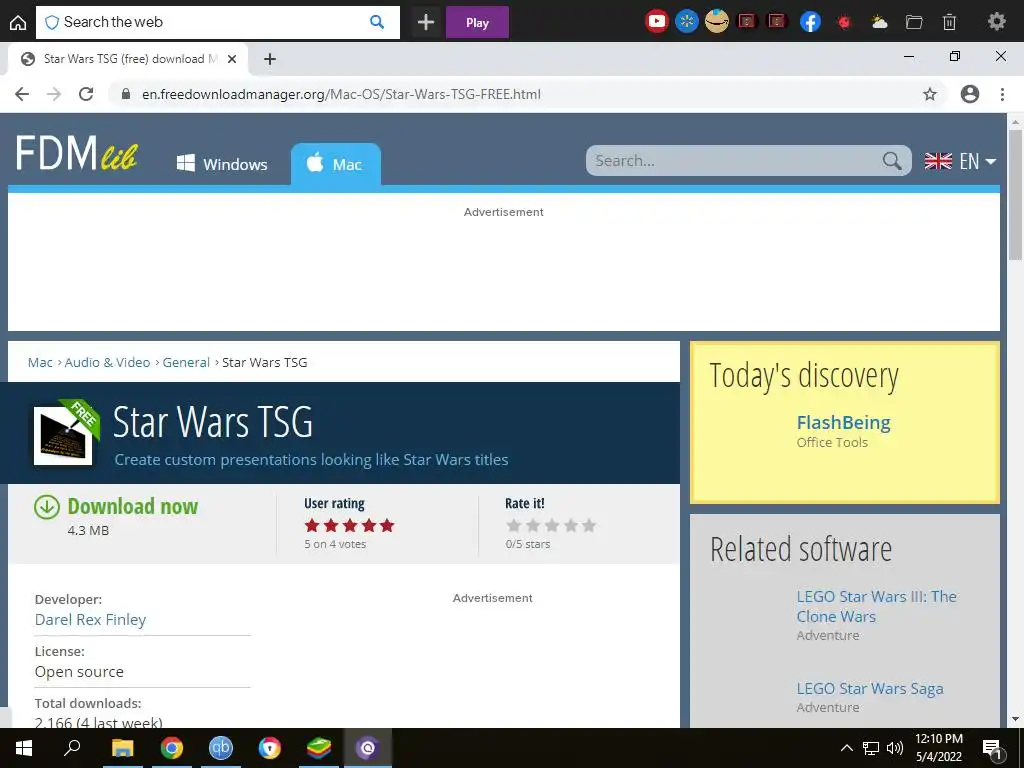Expand the EN language dropdown

pos(960,161)
